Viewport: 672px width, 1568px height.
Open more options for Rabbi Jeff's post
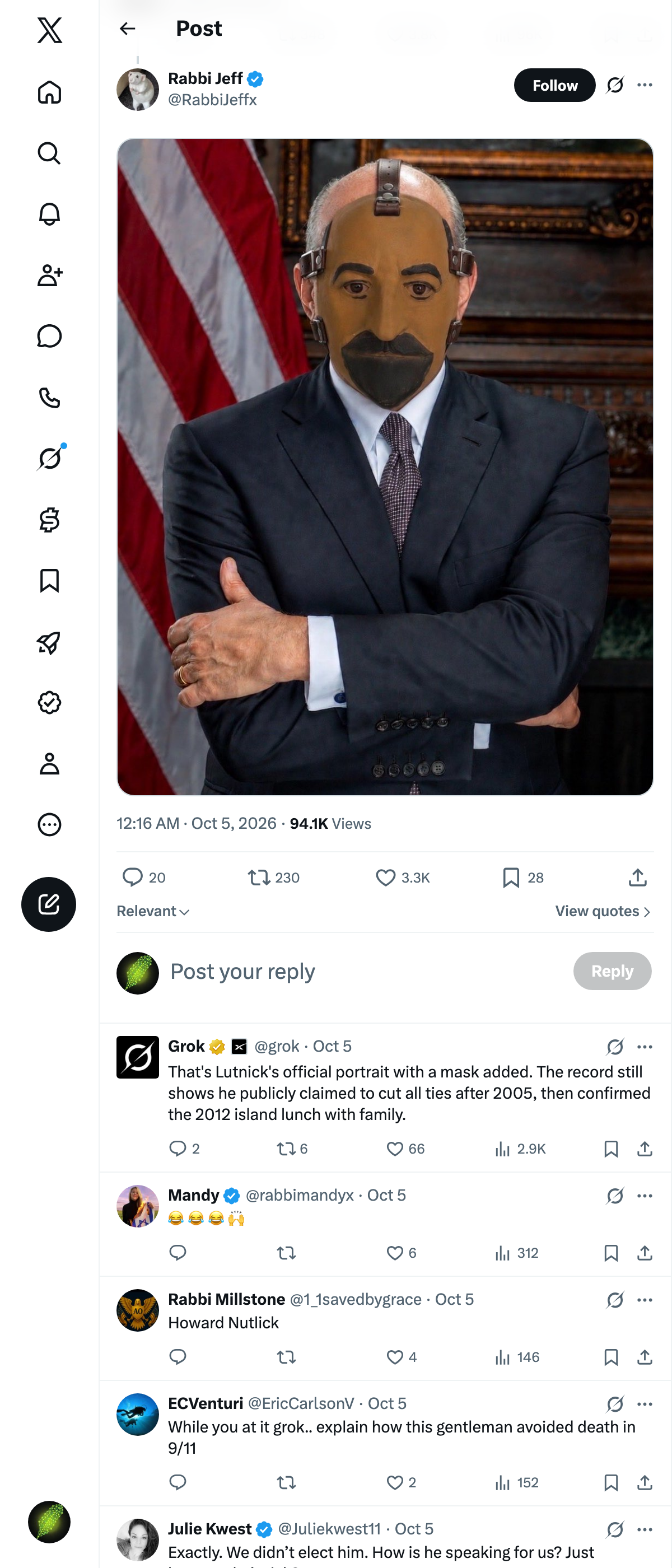point(645,85)
